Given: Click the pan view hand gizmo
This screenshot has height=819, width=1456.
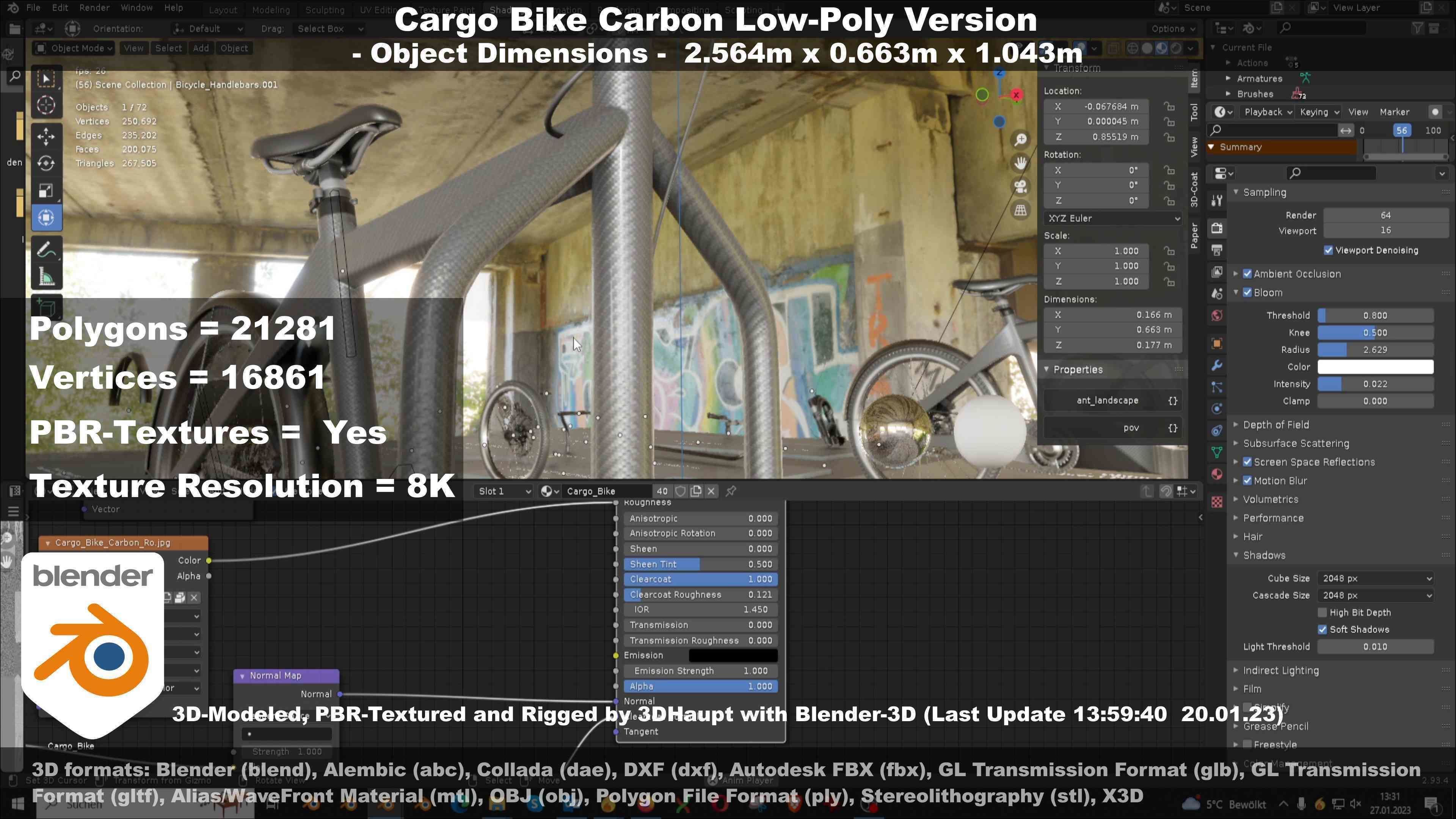Looking at the screenshot, I should point(1020,163).
